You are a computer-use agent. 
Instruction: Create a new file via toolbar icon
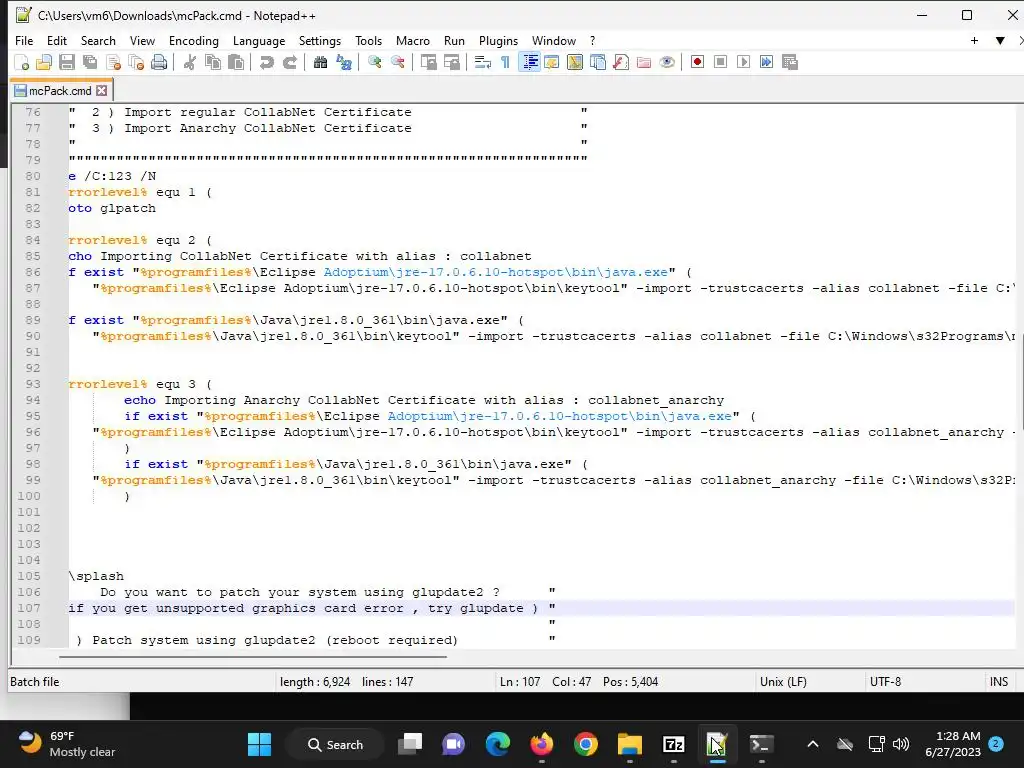click(22, 62)
